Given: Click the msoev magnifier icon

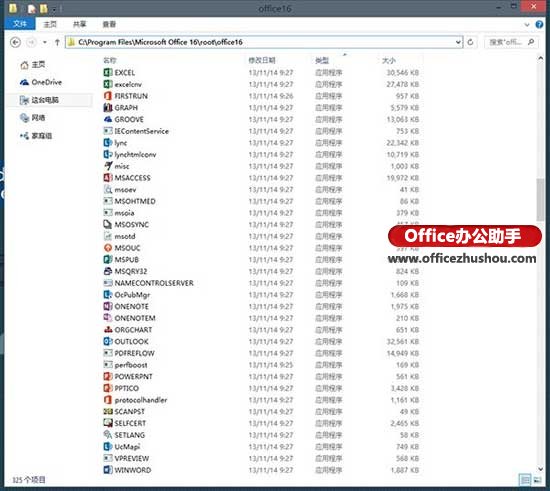Looking at the screenshot, I should 108,189.
